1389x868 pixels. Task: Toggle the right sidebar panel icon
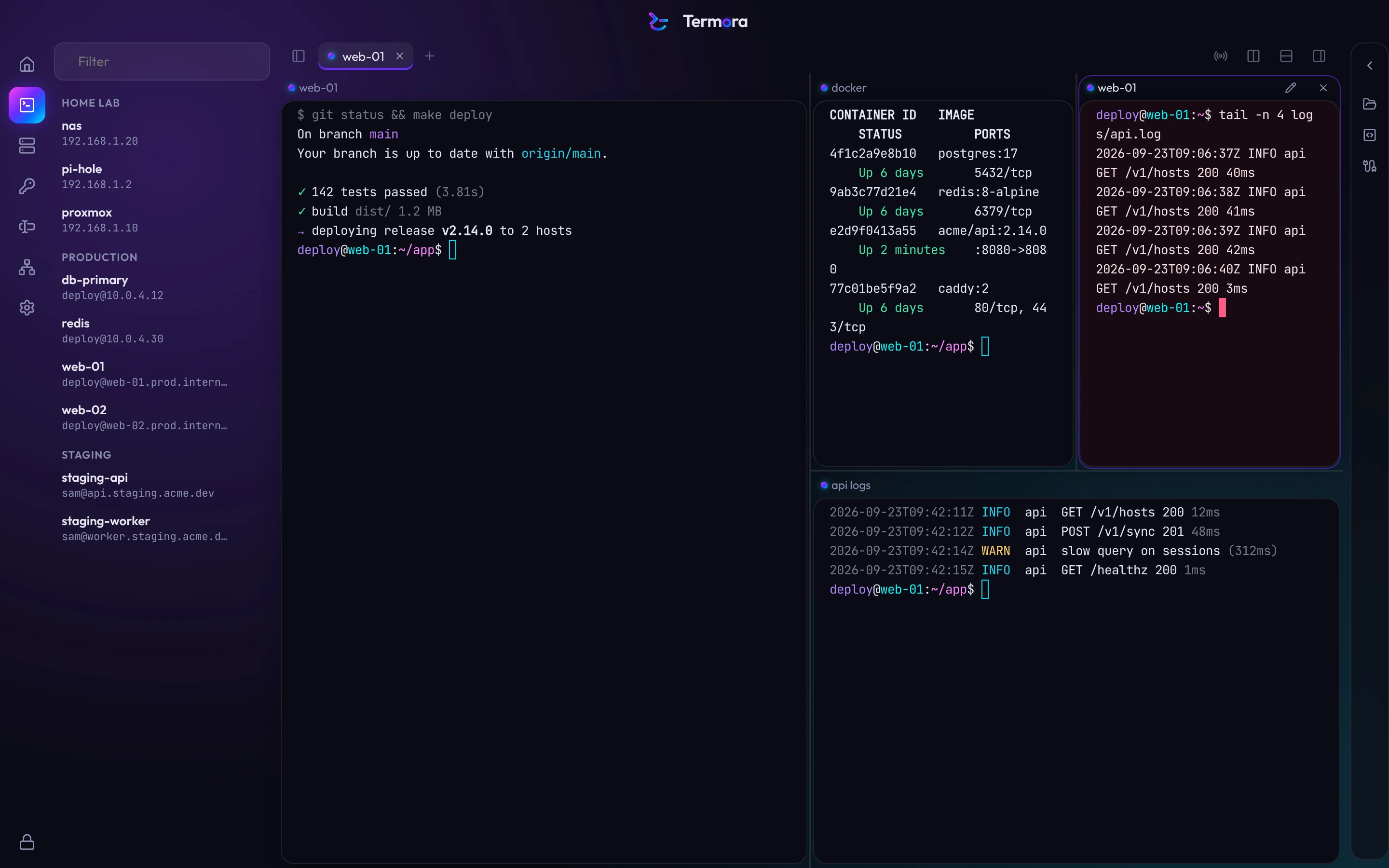click(x=1319, y=55)
